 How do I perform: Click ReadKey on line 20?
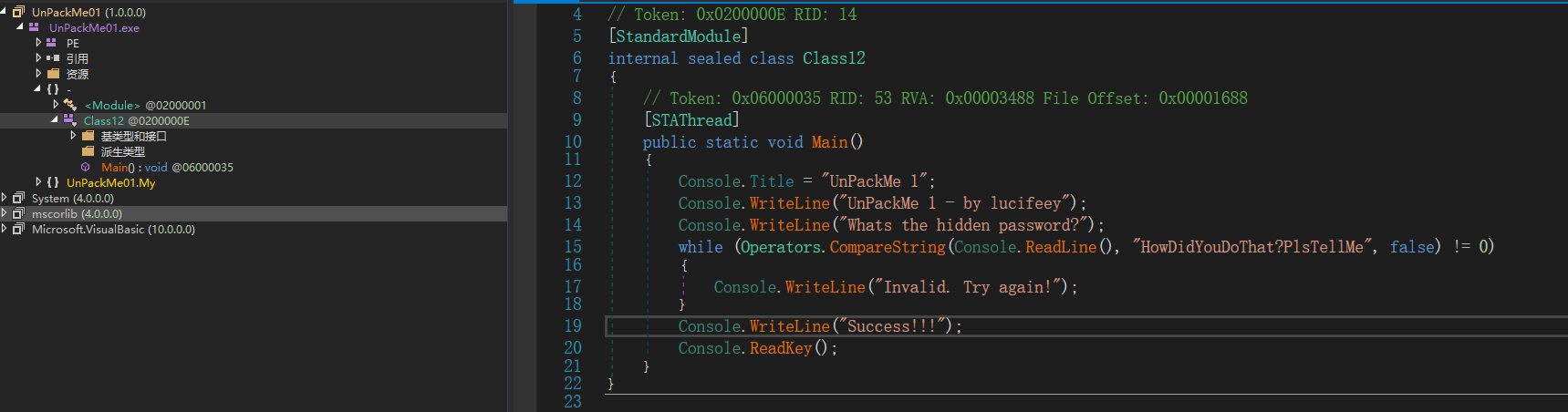[781, 348]
